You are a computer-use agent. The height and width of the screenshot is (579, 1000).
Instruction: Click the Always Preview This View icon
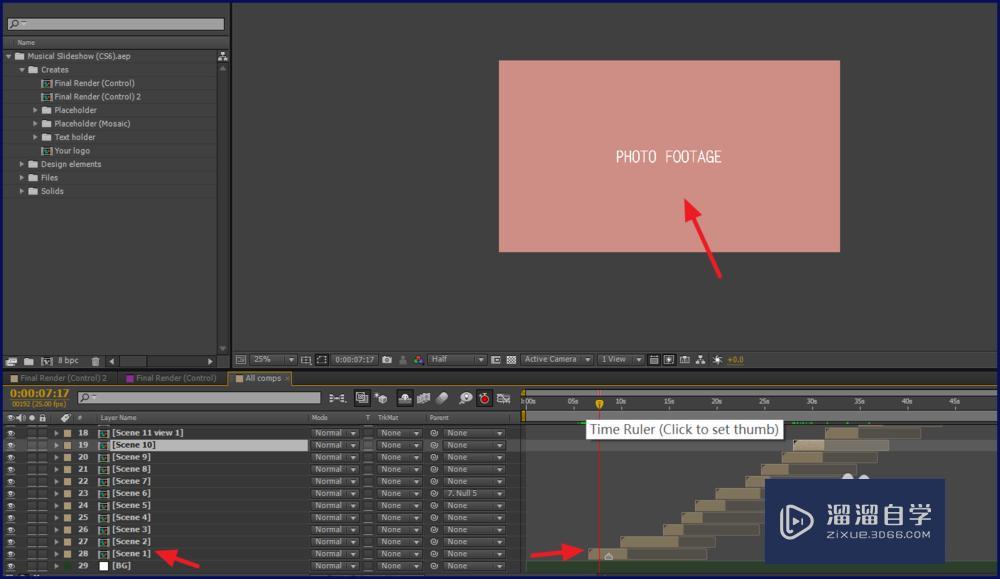[x=241, y=360]
